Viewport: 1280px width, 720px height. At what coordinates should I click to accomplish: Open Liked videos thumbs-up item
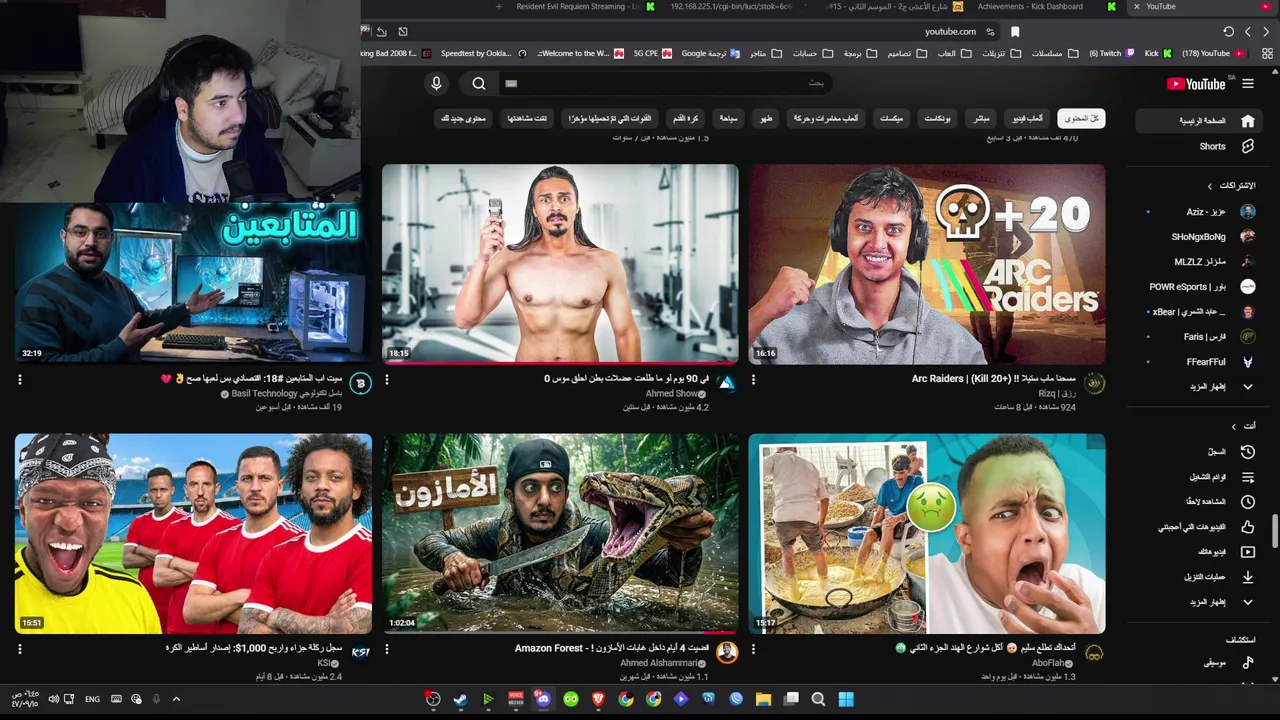click(1200, 527)
